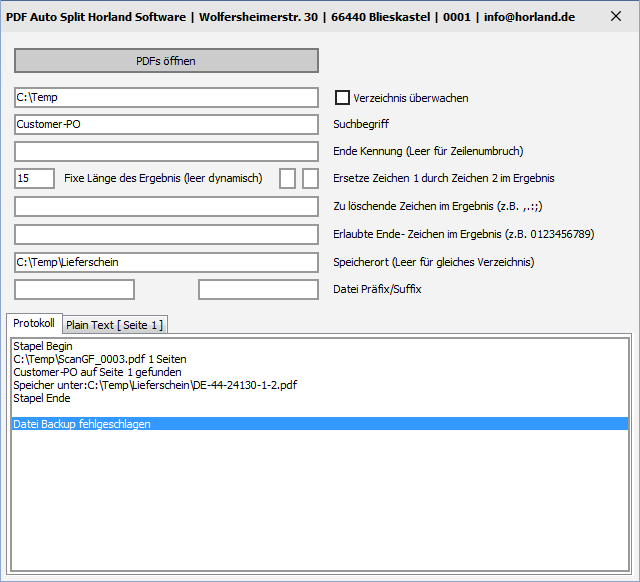Click the Speicherort label text
The height and width of the screenshot is (582, 640).
pos(433,262)
